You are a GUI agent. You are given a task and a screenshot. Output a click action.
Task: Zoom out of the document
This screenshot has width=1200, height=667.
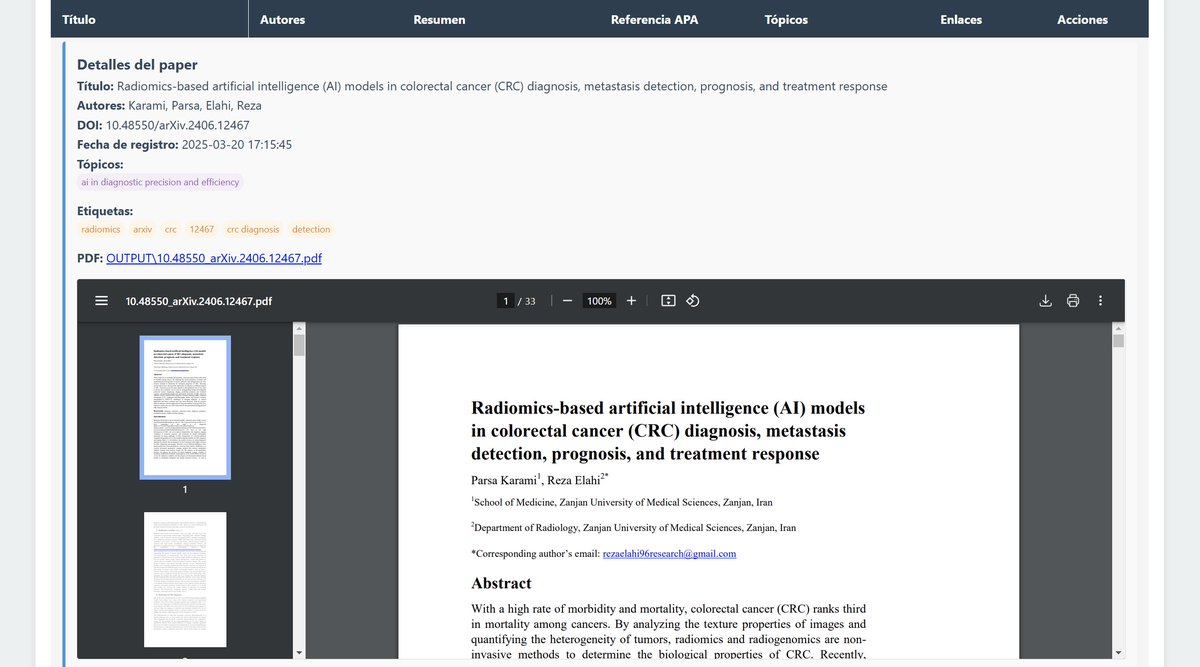point(566,300)
